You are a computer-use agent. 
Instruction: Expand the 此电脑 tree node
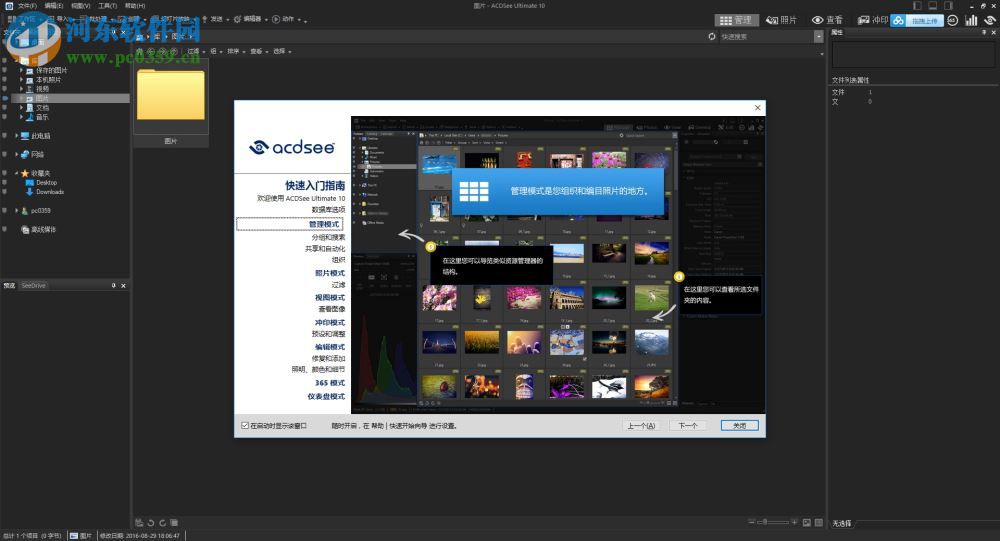(x=17, y=136)
